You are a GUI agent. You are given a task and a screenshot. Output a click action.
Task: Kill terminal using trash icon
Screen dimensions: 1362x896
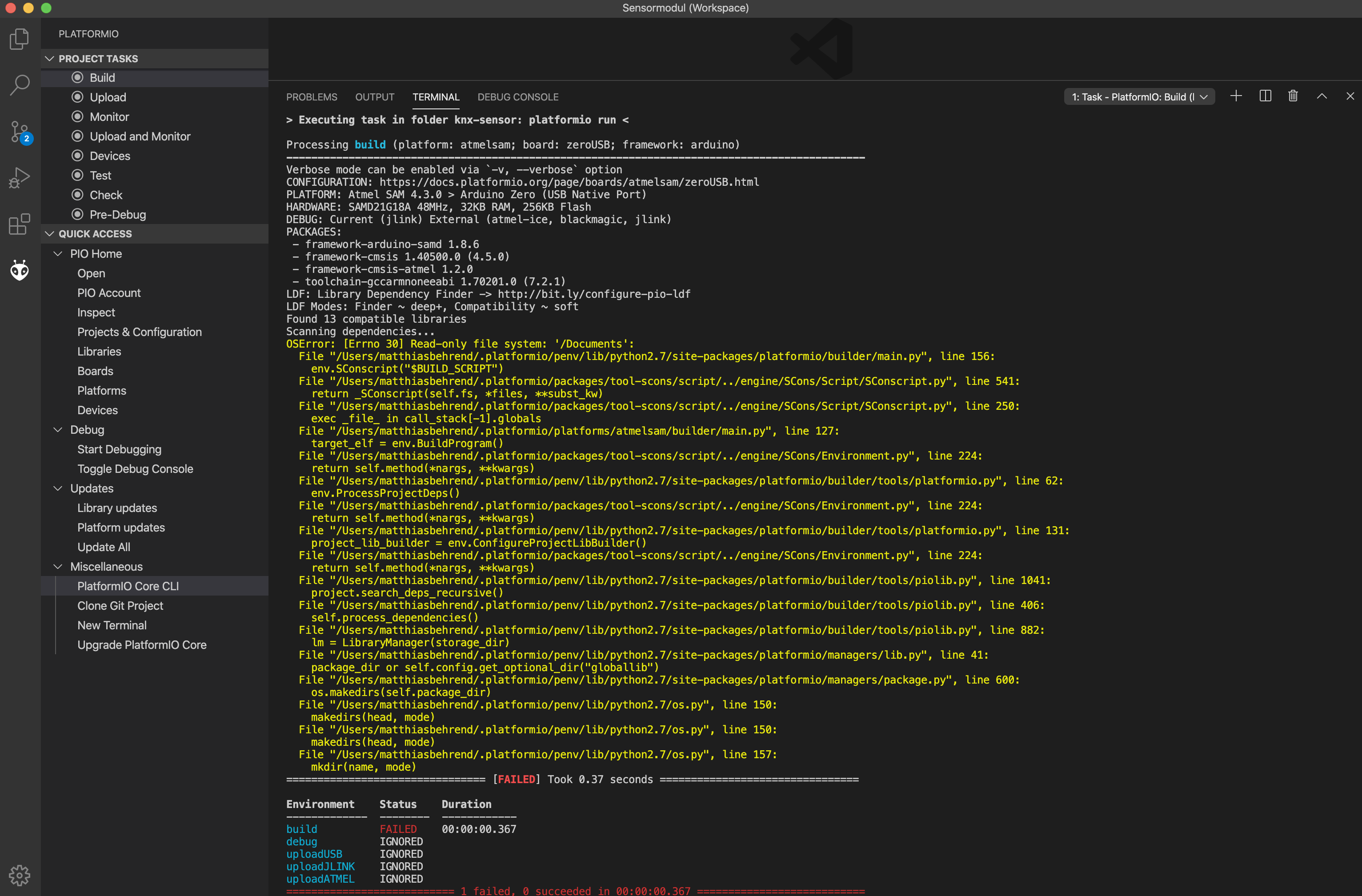coord(1293,96)
